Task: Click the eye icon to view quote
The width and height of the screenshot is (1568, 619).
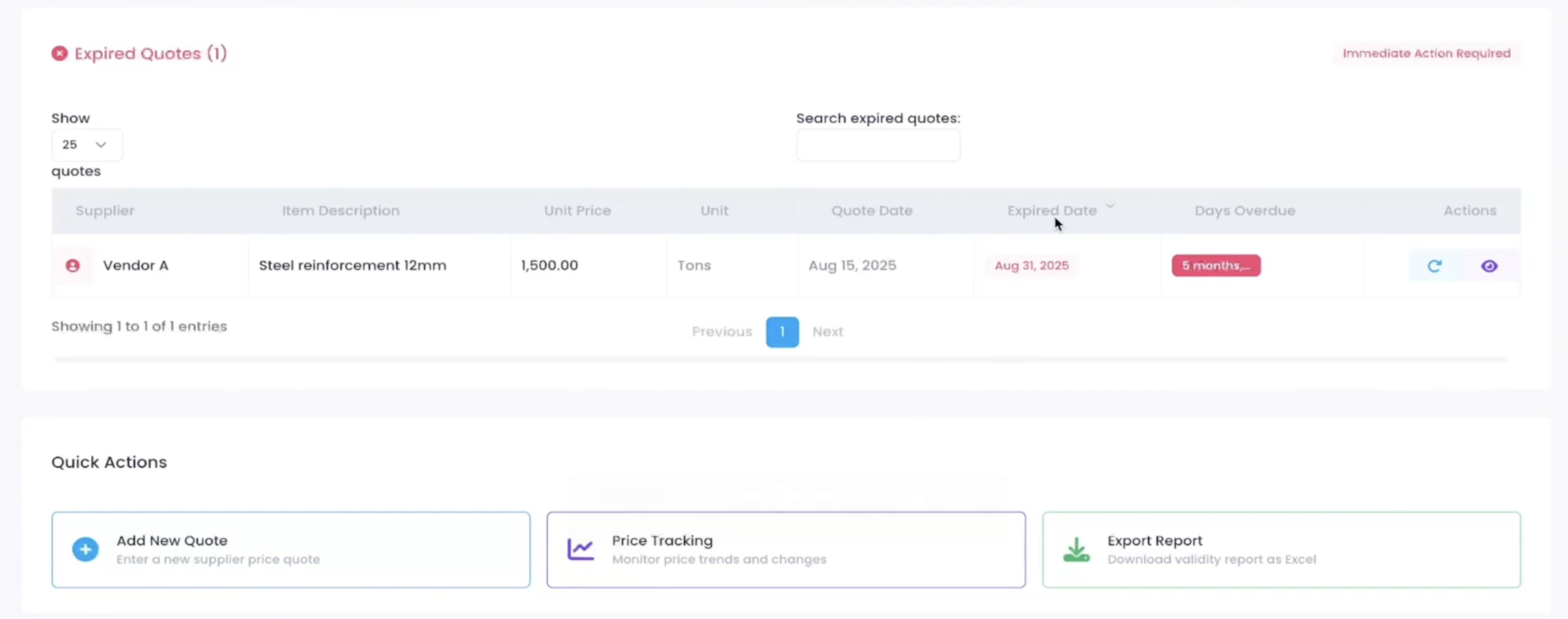Action: coord(1489,265)
